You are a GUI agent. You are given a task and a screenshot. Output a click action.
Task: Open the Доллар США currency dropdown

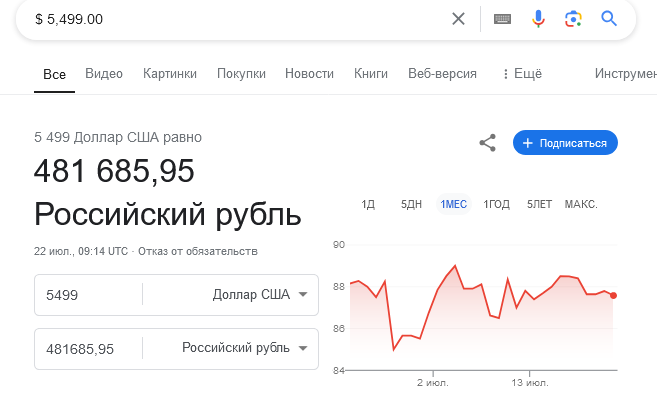pos(260,295)
